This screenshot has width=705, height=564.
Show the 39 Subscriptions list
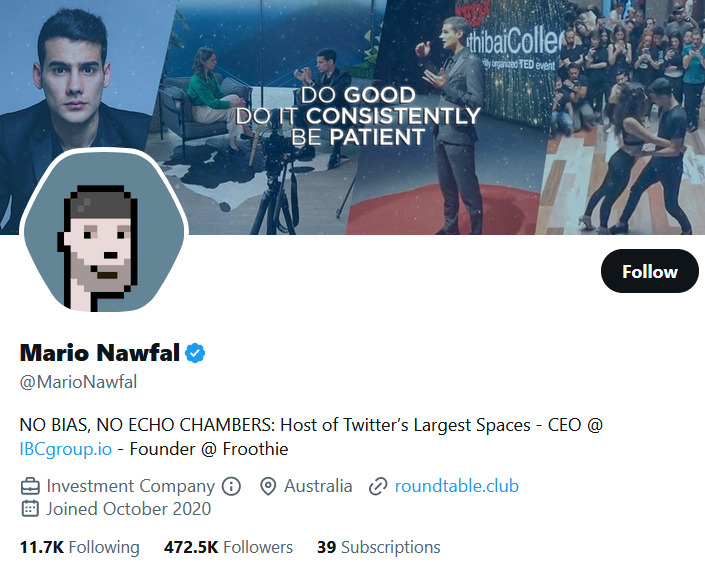[x=378, y=547]
